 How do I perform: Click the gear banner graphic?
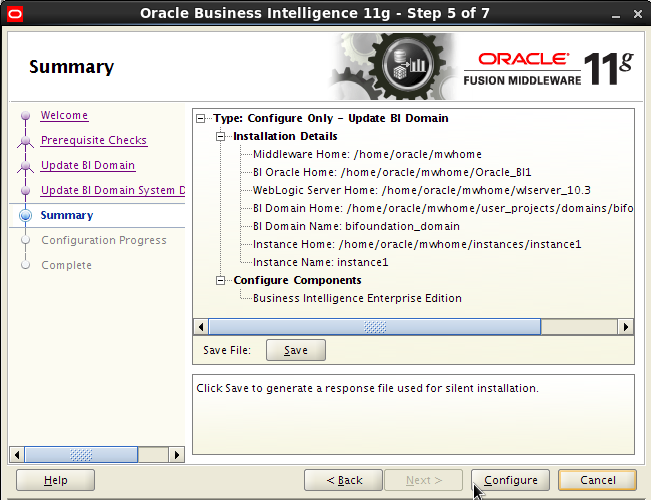point(394,66)
